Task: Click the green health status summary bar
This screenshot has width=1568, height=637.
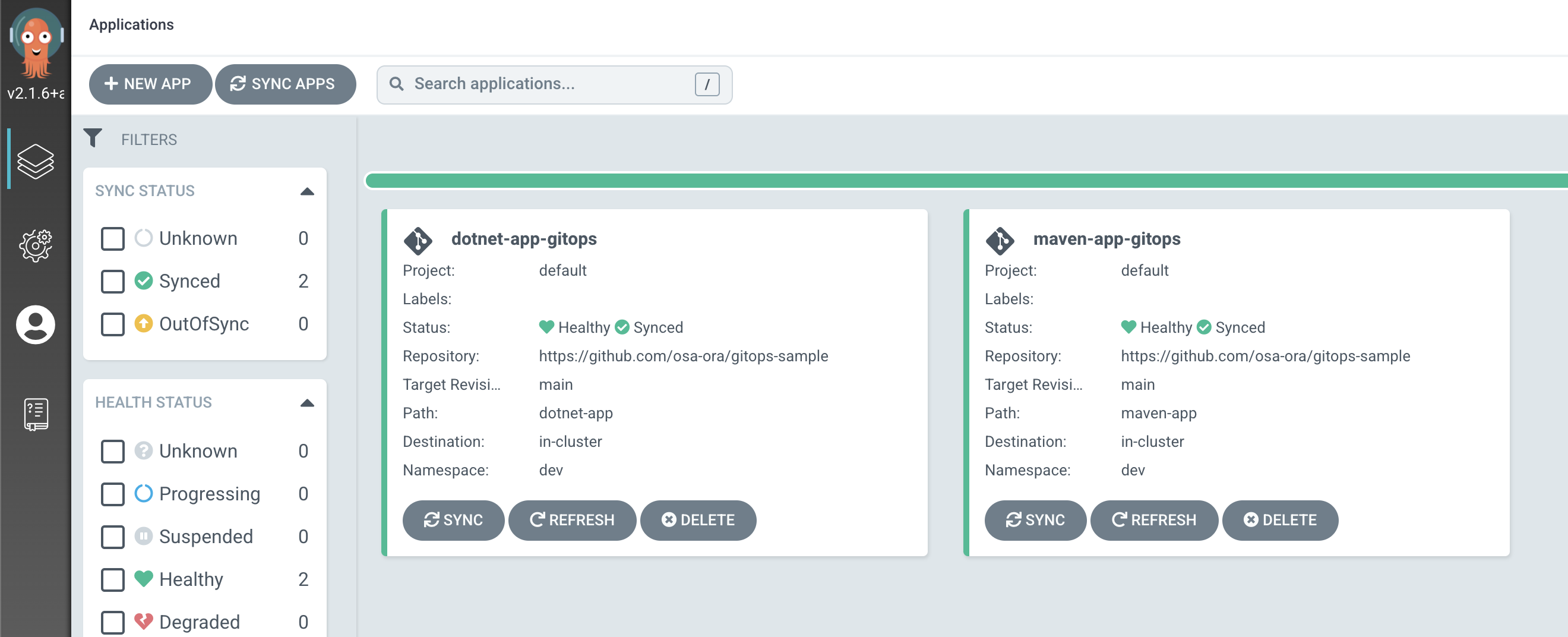Action: click(x=966, y=181)
